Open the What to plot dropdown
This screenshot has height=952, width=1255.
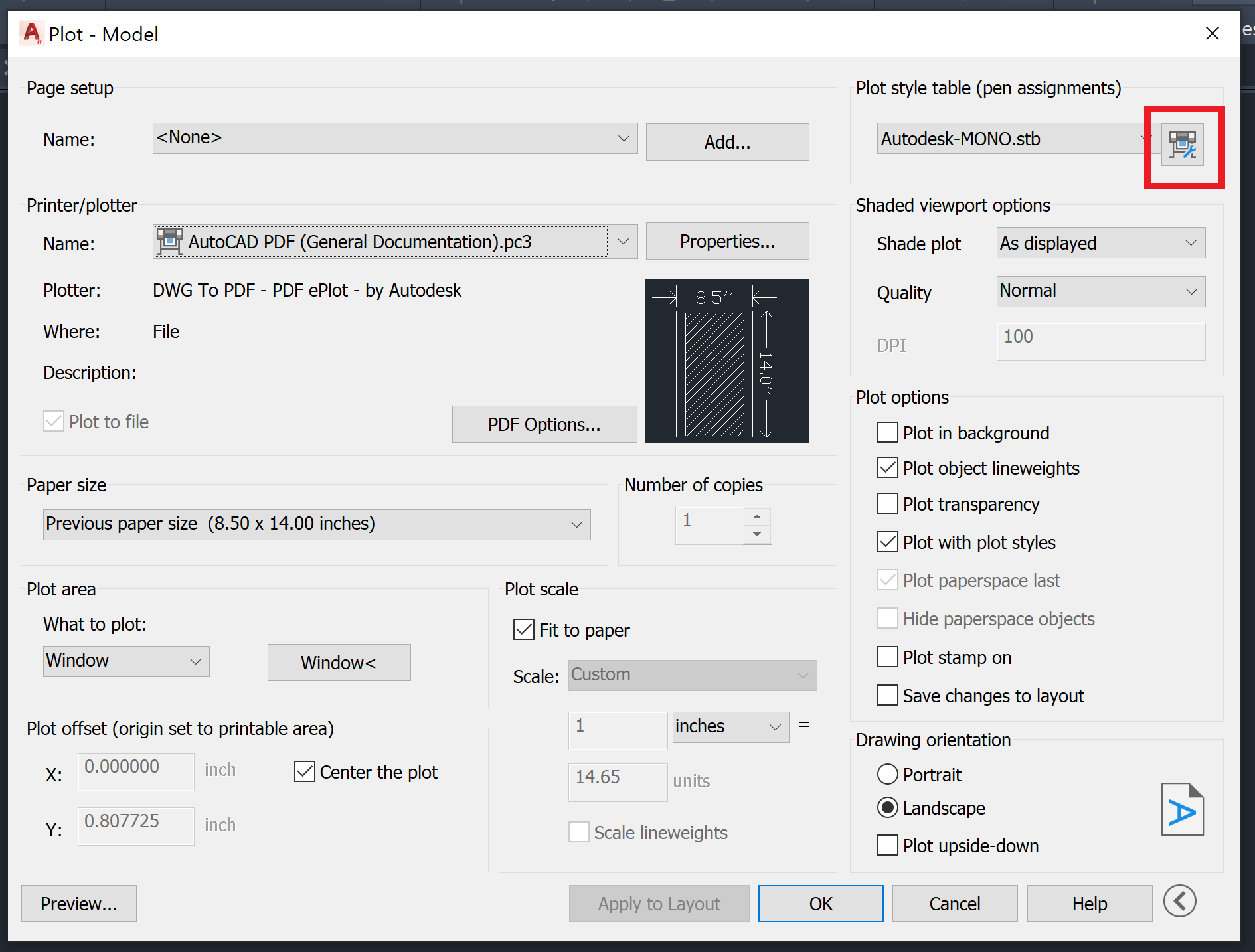tap(195, 661)
